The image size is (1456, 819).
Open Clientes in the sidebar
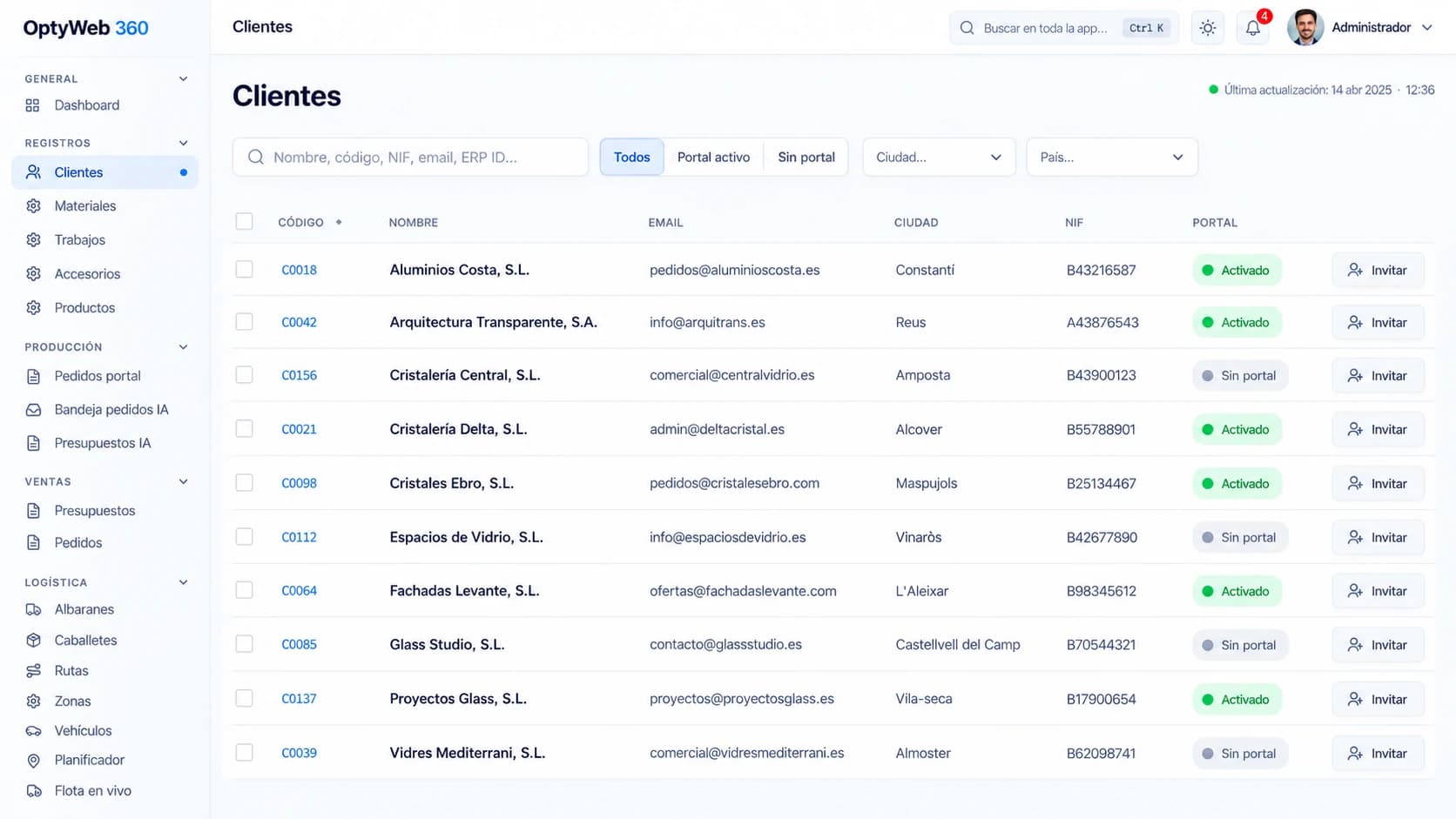[x=104, y=172]
